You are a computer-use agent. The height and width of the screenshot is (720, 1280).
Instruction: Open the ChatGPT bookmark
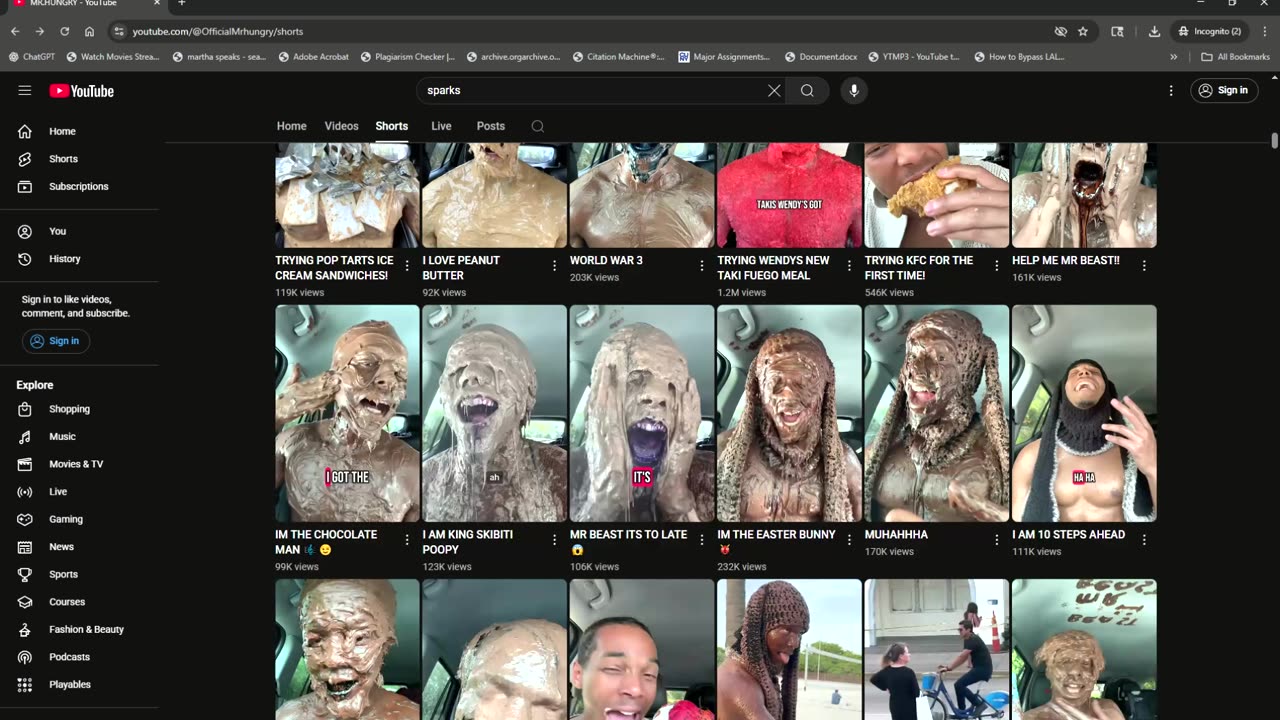click(31, 57)
